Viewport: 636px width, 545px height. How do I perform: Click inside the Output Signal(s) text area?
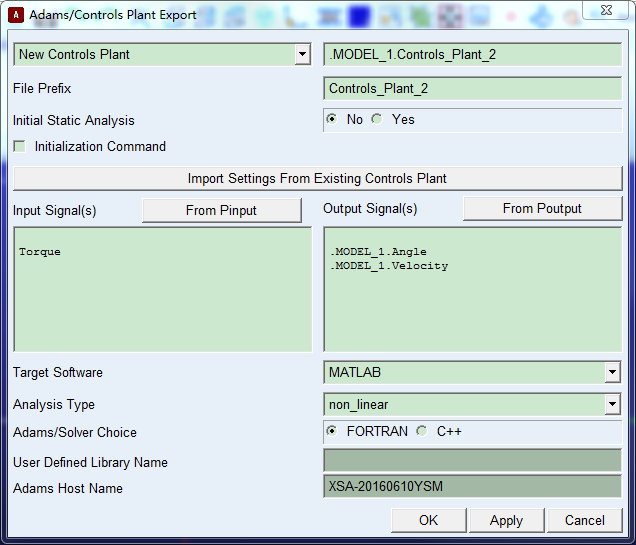point(472,290)
